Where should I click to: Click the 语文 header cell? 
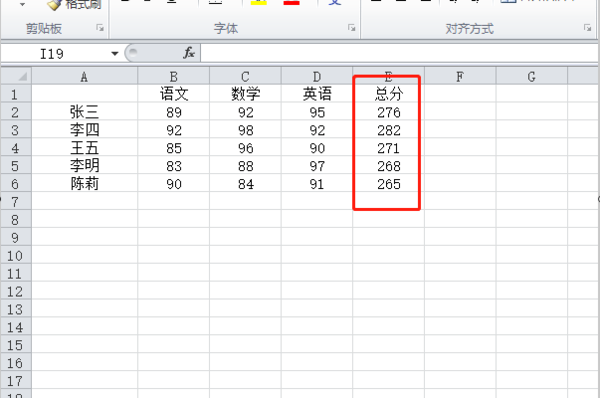[x=173, y=94]
